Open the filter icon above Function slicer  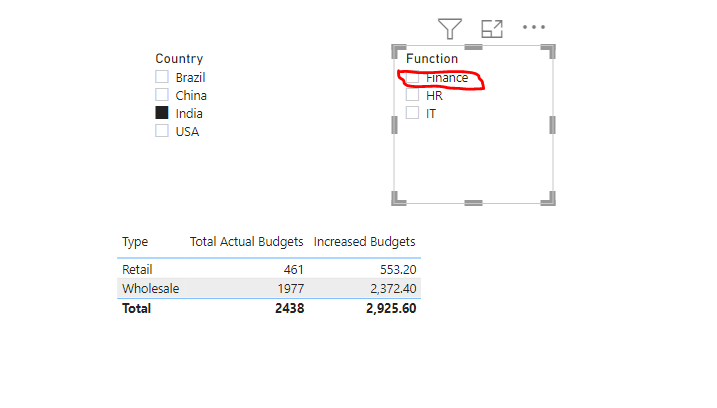[450, 29]
